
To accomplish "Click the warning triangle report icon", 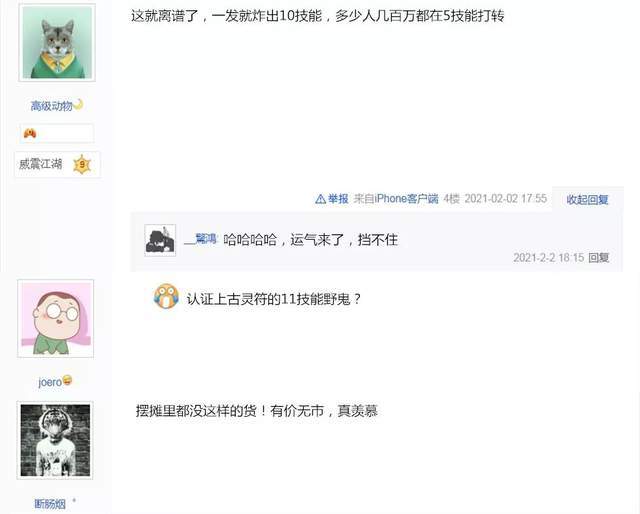I will pos(320,199).
